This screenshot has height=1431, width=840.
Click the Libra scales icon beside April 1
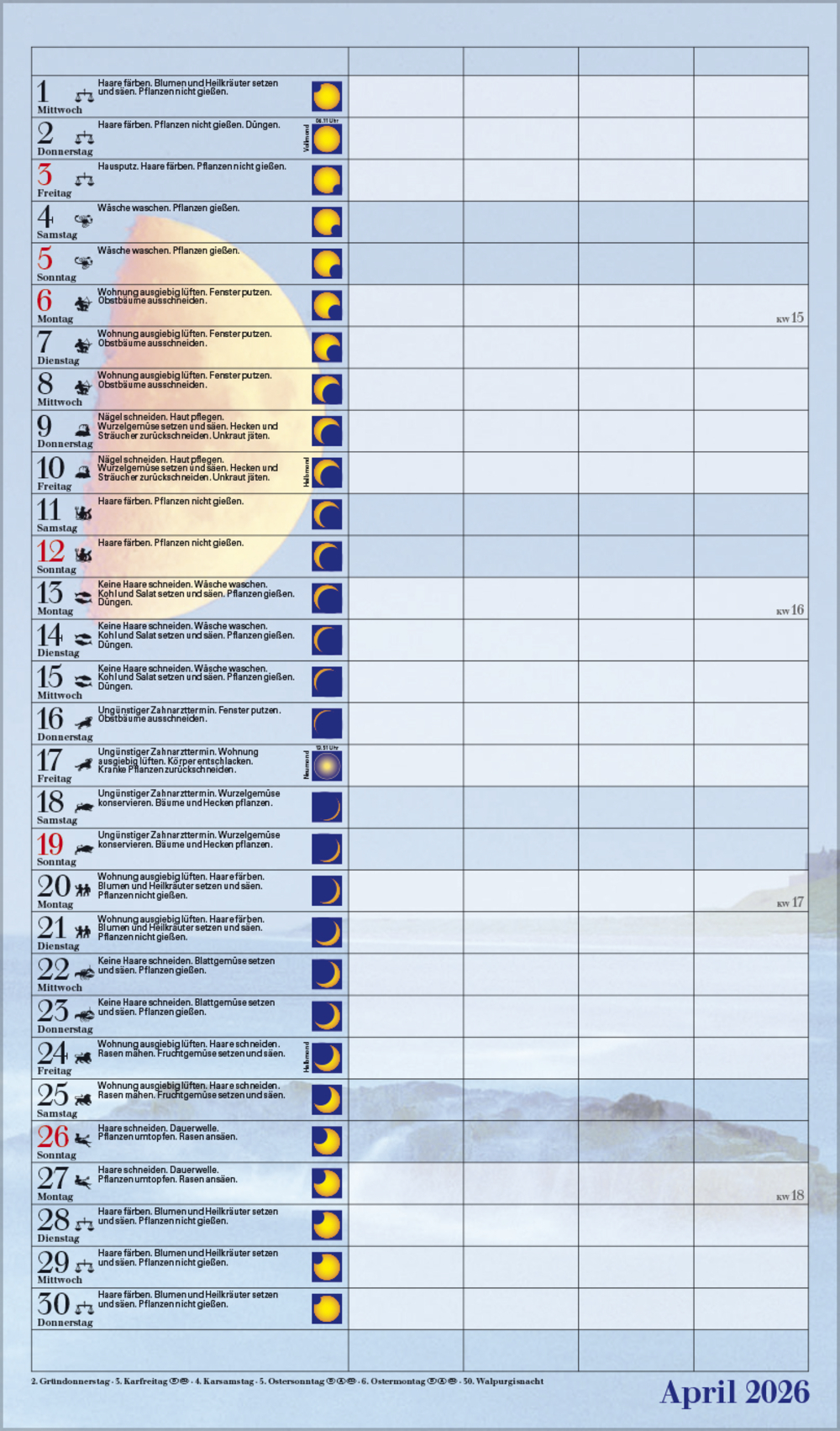pyautogui.click(x=84, y=97)
